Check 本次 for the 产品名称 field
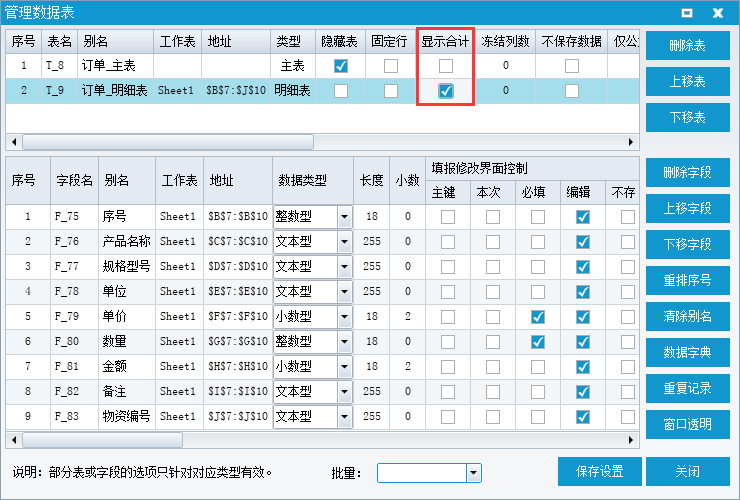This screenshot has height=500, width=740. coord(493,242)
